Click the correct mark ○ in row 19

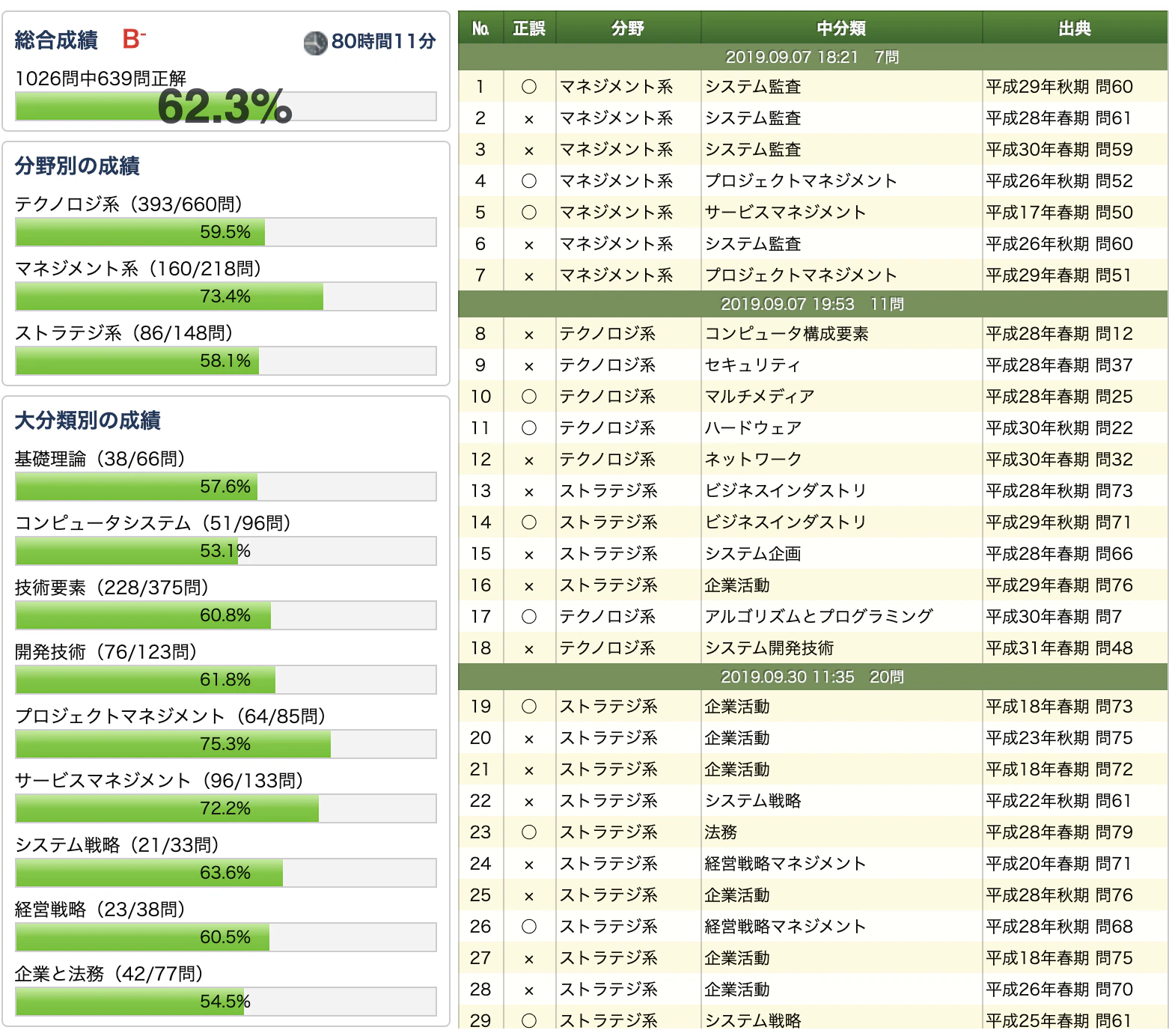click(x=529, y=707)
